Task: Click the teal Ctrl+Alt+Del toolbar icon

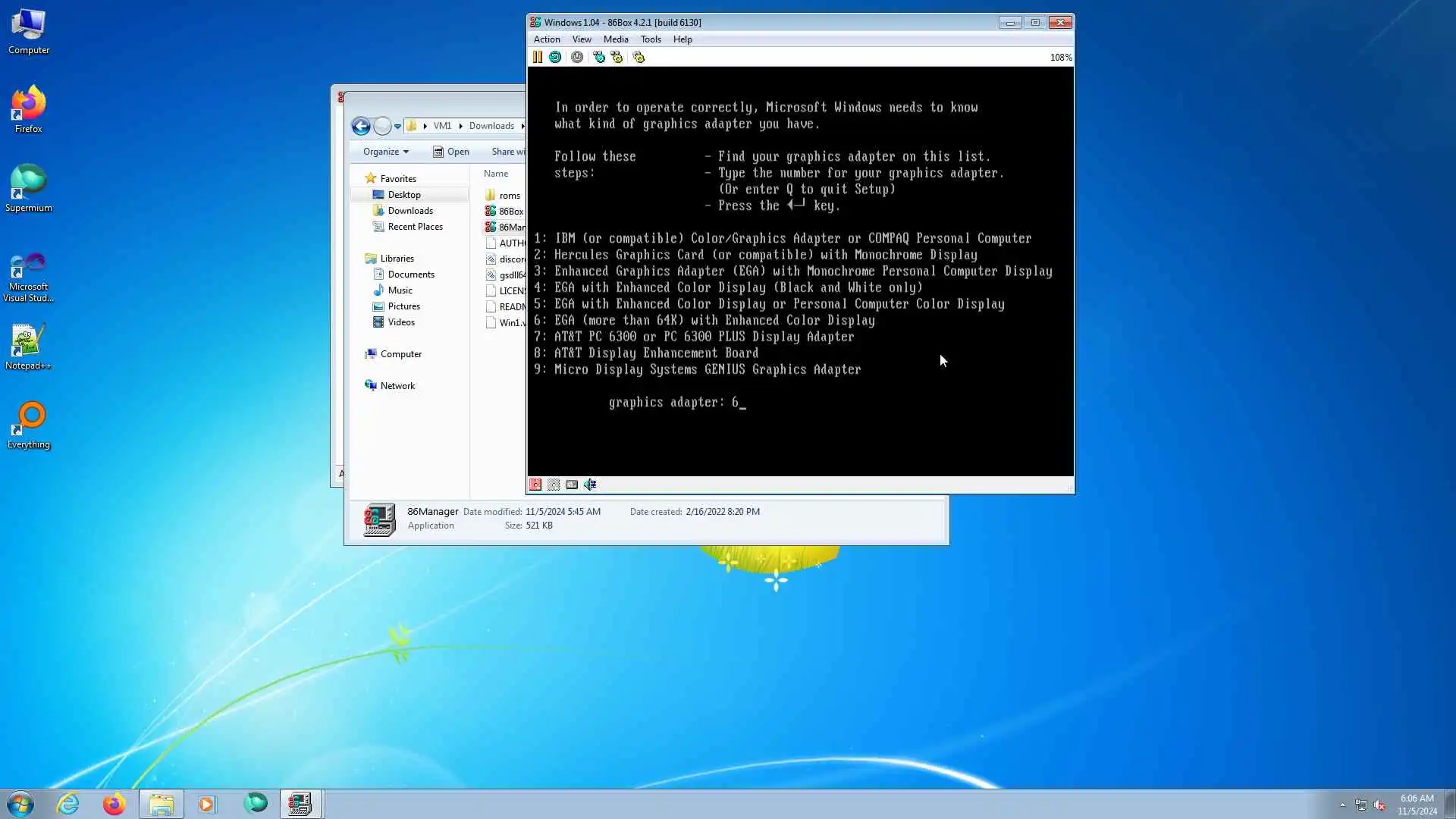Action: pyautogui.click(x=599, y=57)
